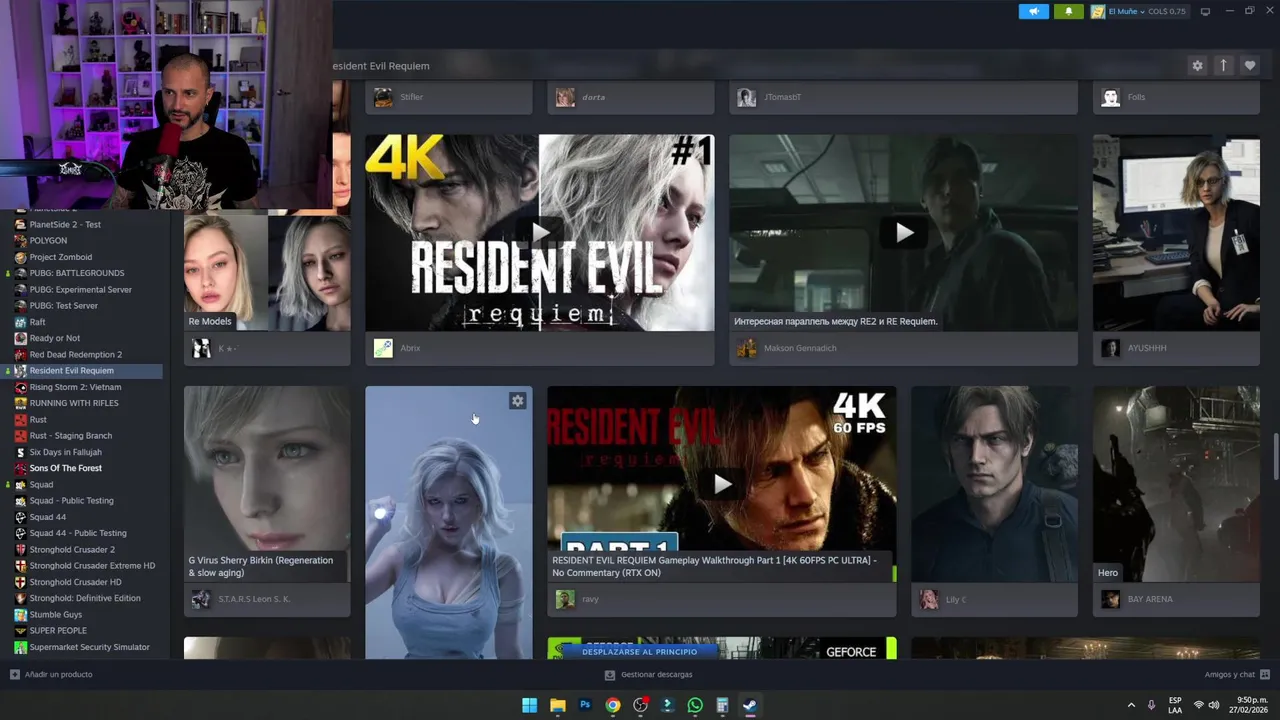The height and width of the screenshot is (720, 1280).
Task: Open settings gear on the blonde woman artwork
Action: click(517, 400)
